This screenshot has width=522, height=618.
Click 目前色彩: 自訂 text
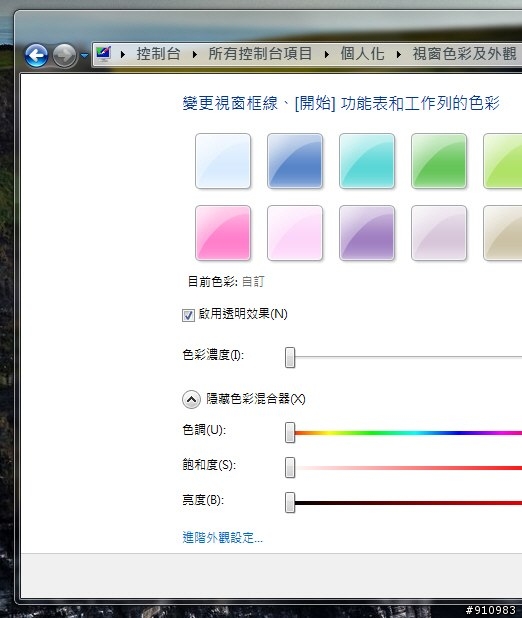[226, 282]
